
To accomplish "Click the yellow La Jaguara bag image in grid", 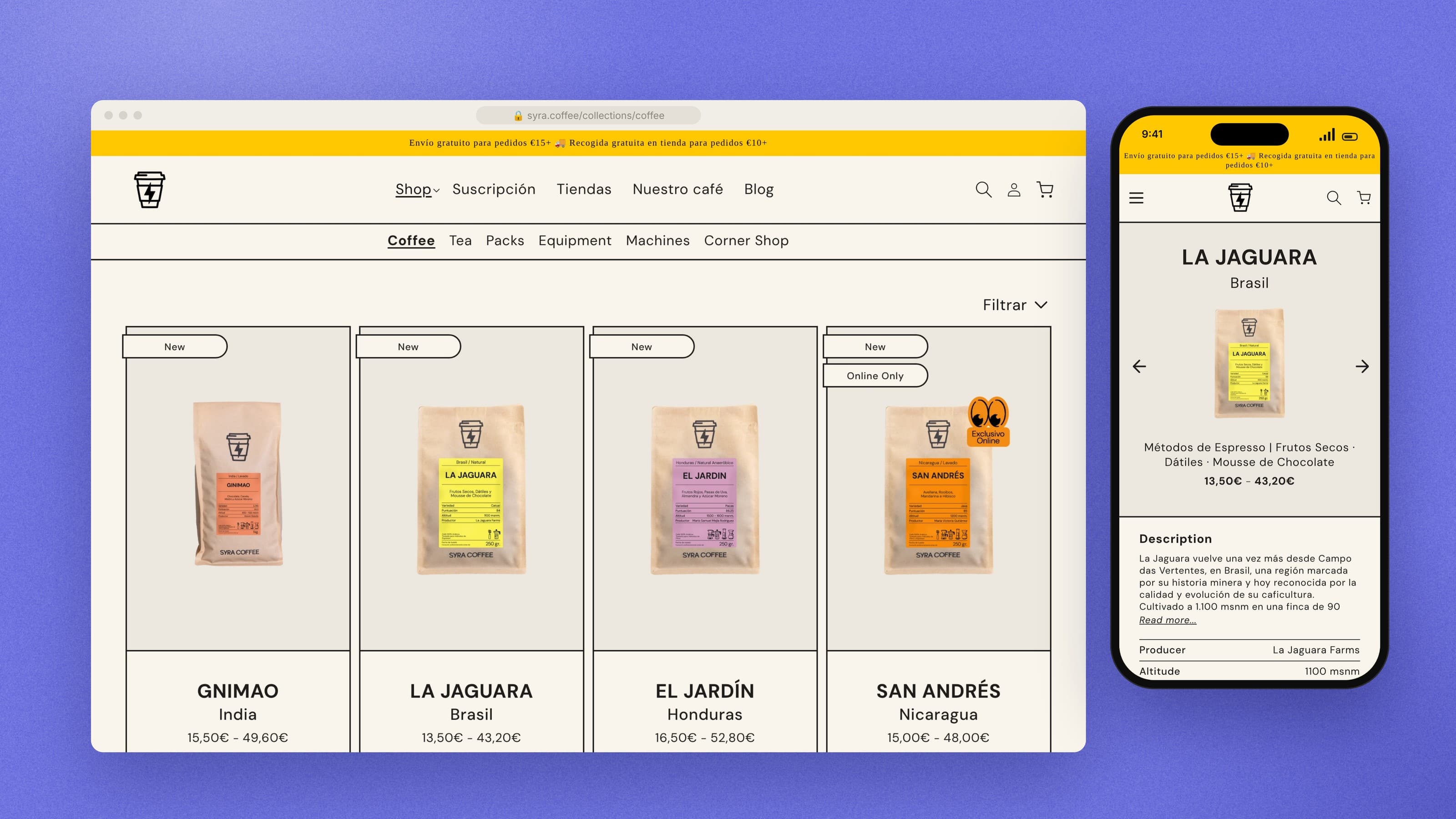I will (x=471, y=490).
